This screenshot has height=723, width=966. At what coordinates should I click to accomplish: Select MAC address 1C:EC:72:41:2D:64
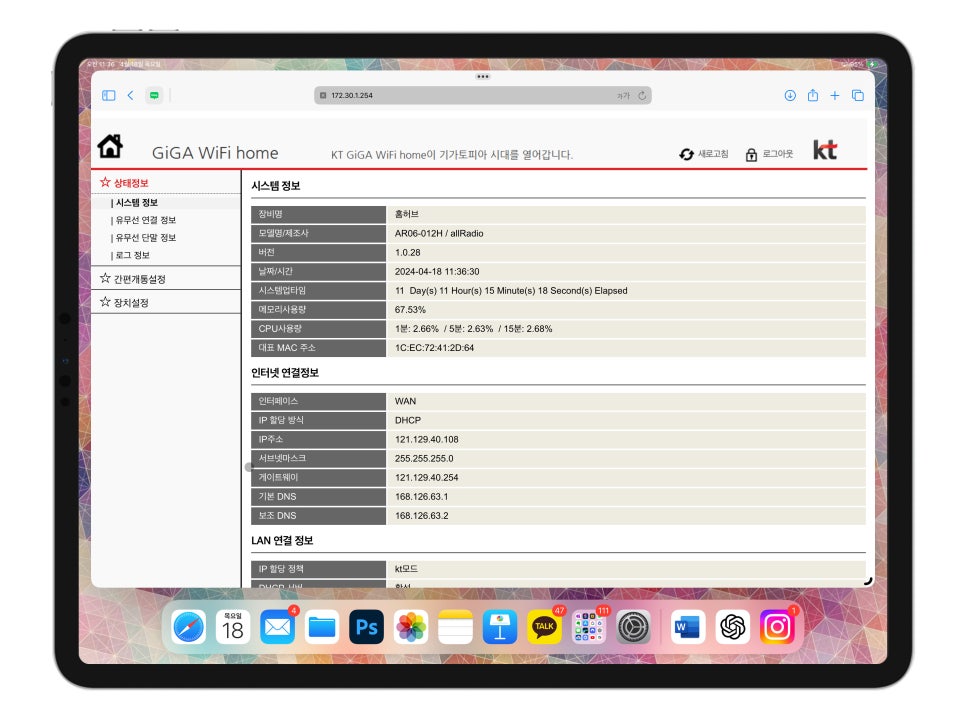[434, 348]
